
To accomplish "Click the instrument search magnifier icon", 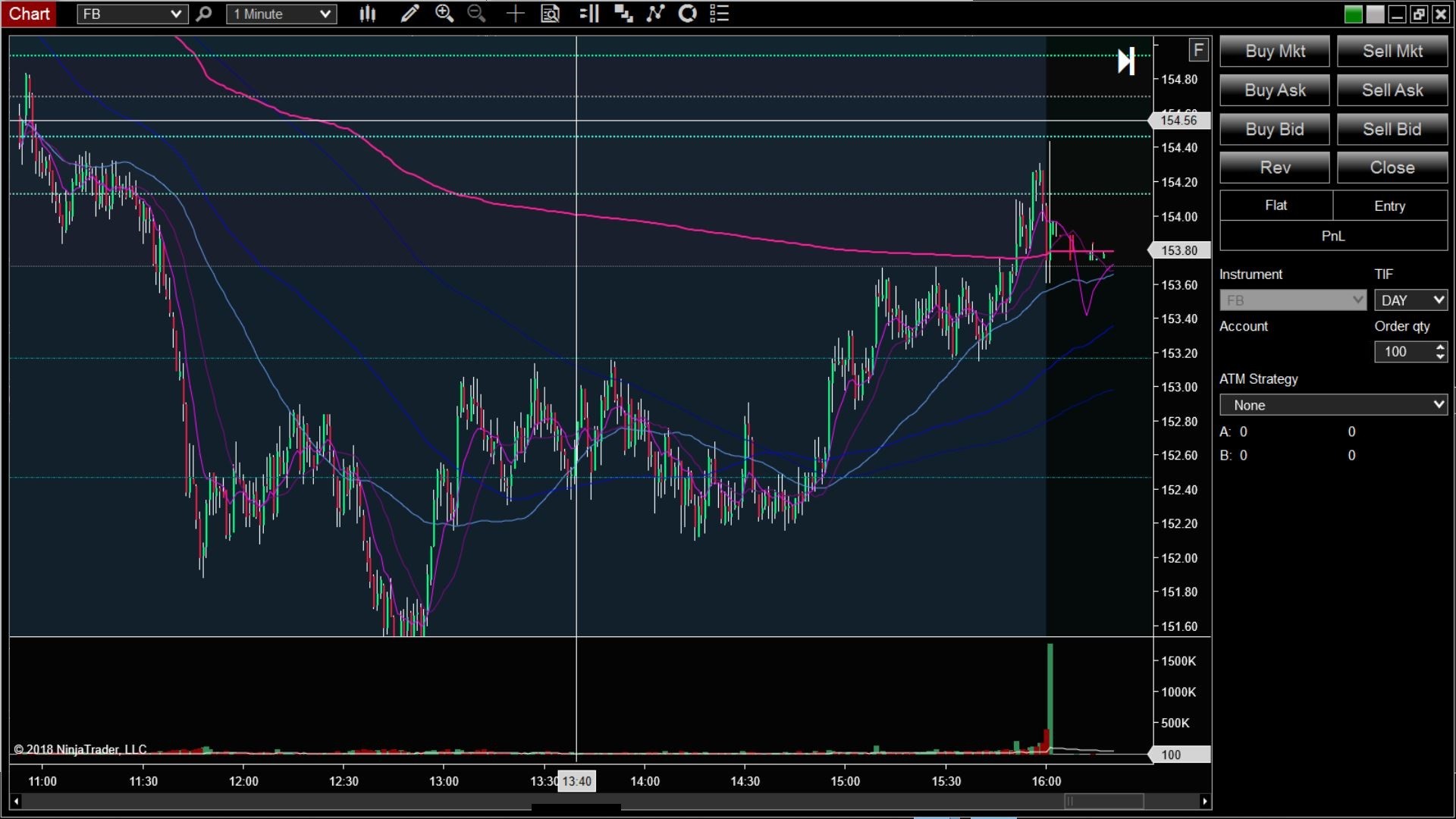I will point(203,14).
